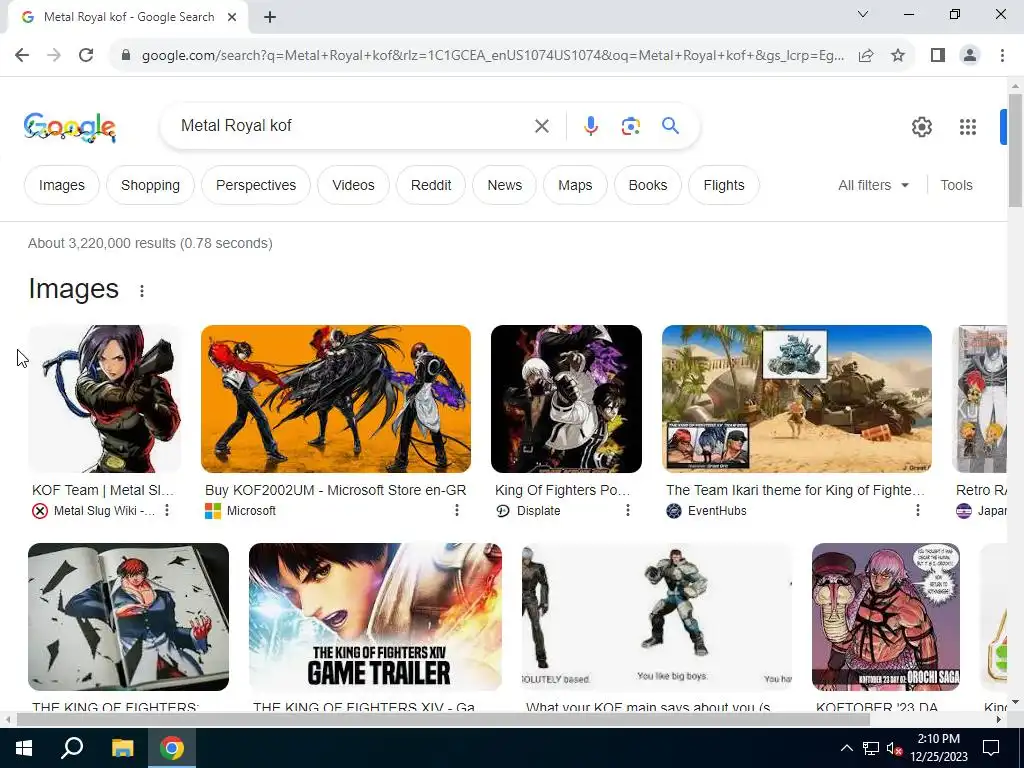This screenshot has height=768, width=1024.
Task: View site information lock icon
Action: 125,56
